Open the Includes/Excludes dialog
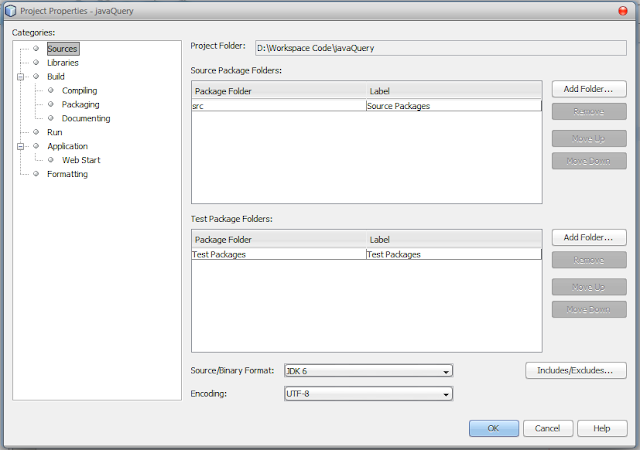Viewport: 640px width, 450px height. pyautogui.click(x=576, y=370)
